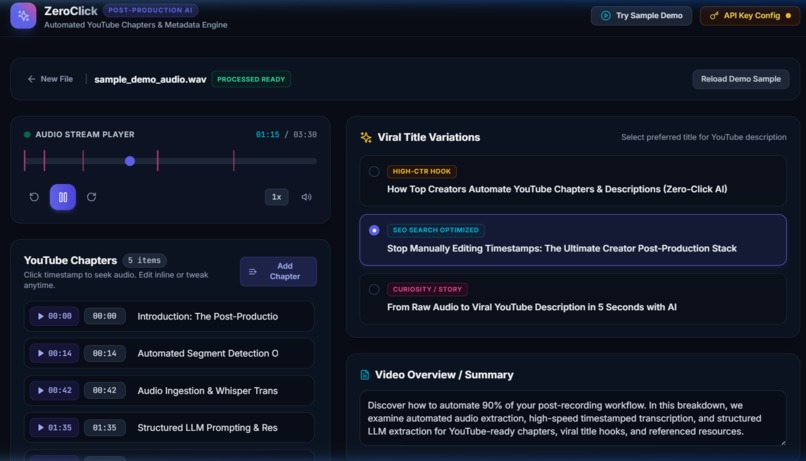Change the 1x playback speed

277,197
